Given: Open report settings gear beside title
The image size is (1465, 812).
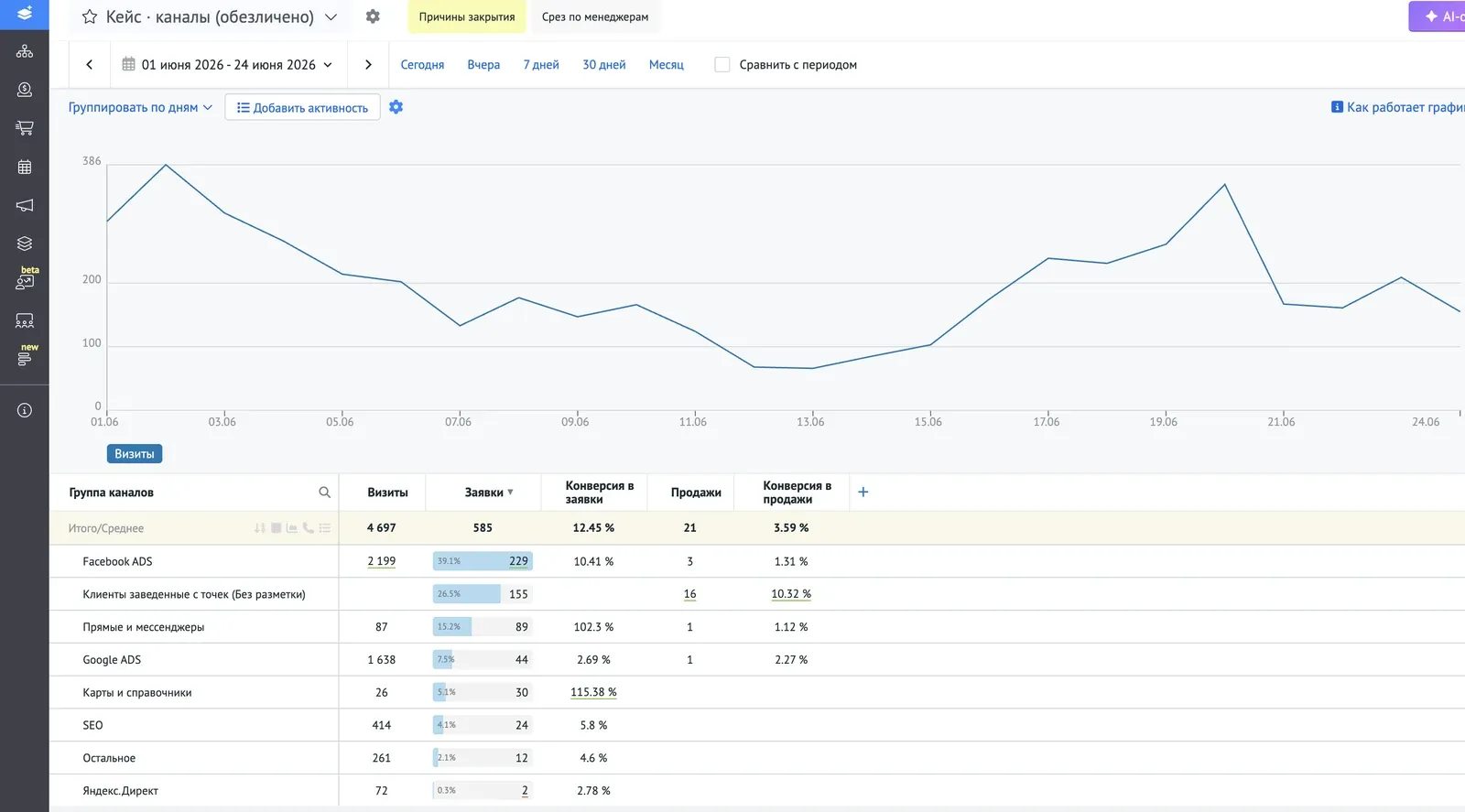Looking at the screenshot, I should click(373, 16).
